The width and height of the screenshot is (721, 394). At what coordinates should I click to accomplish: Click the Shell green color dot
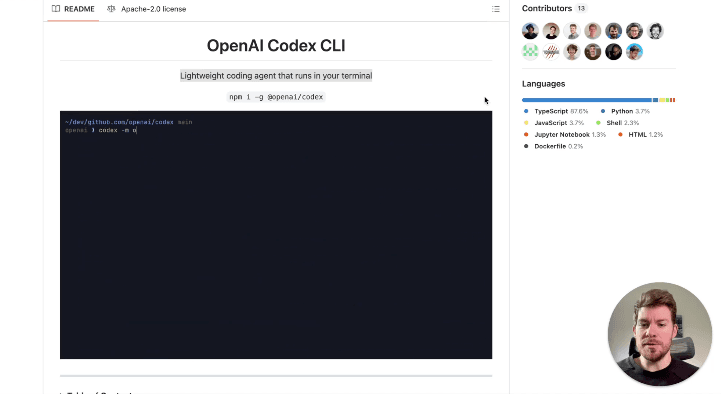click(598, 123)
